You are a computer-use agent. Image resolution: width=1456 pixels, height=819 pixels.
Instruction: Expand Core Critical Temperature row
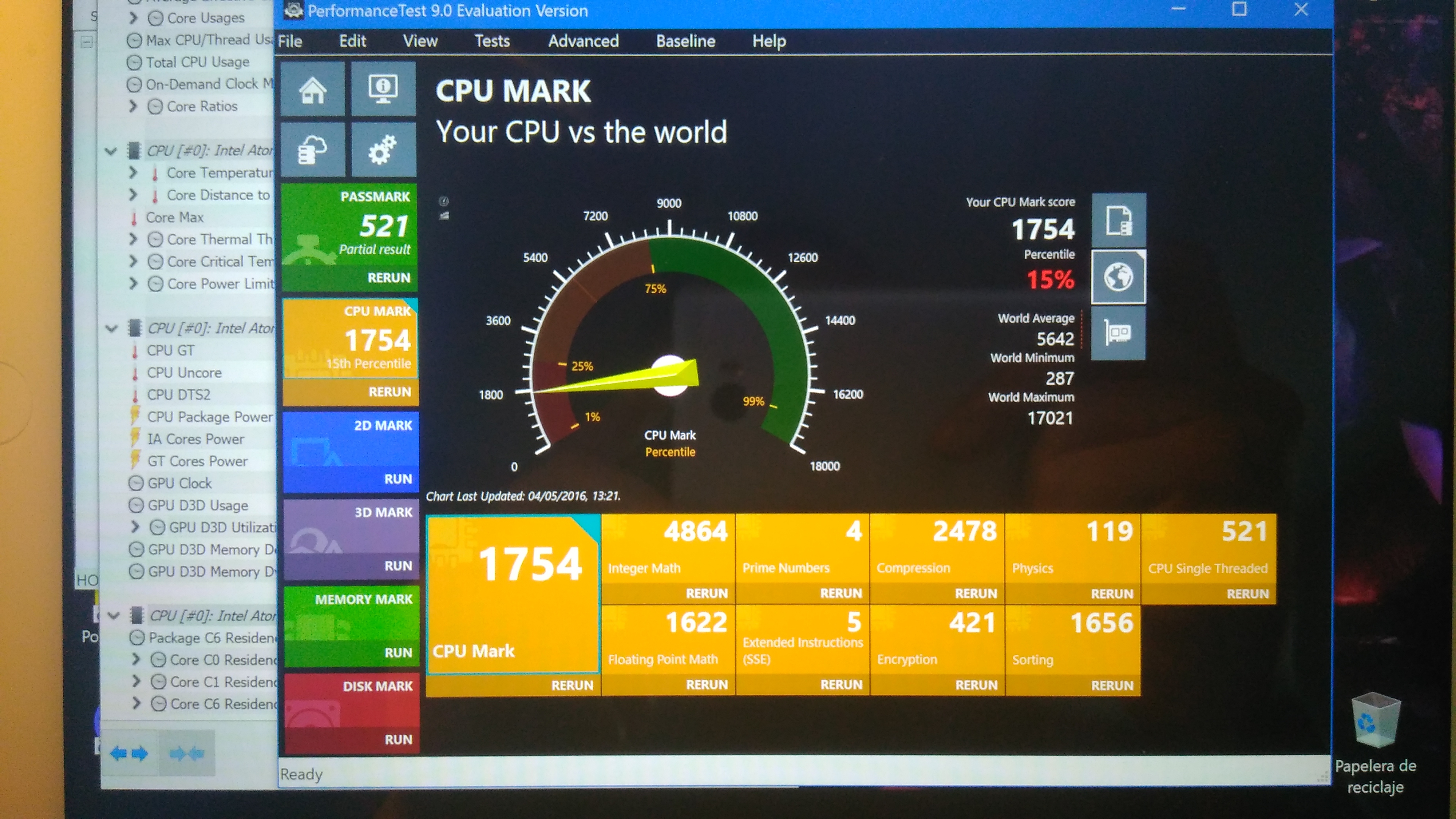tap(133, 261)
